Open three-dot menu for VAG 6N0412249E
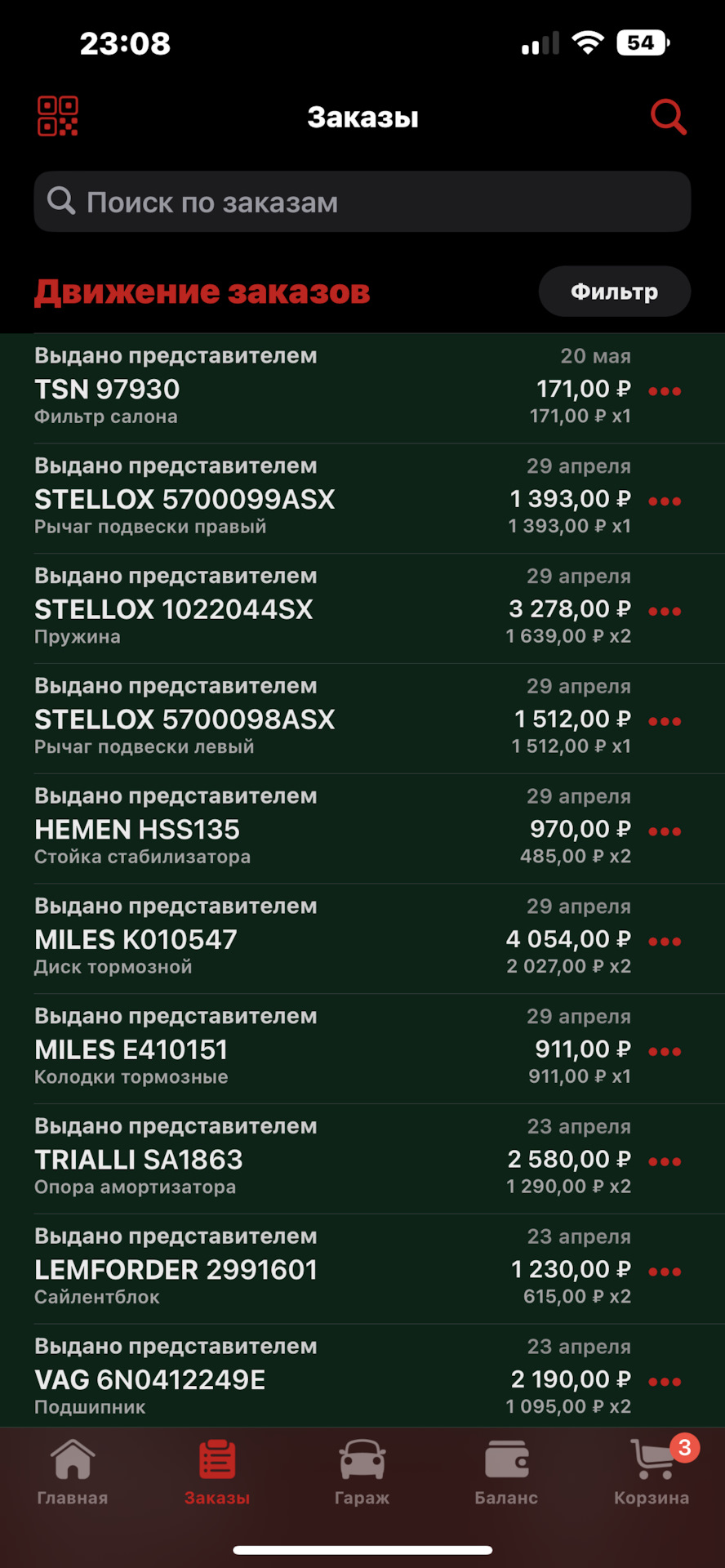 [x=665, y=1382]
